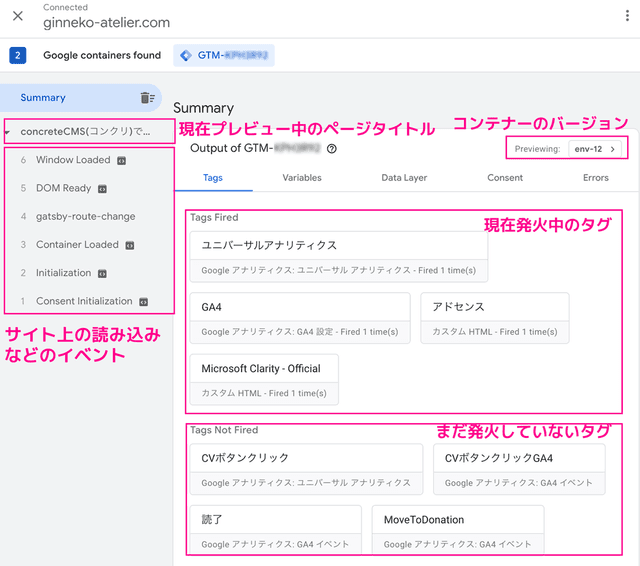640x566 pixels.
Task: Switch to the Tags tab
Action: (213, 178)
